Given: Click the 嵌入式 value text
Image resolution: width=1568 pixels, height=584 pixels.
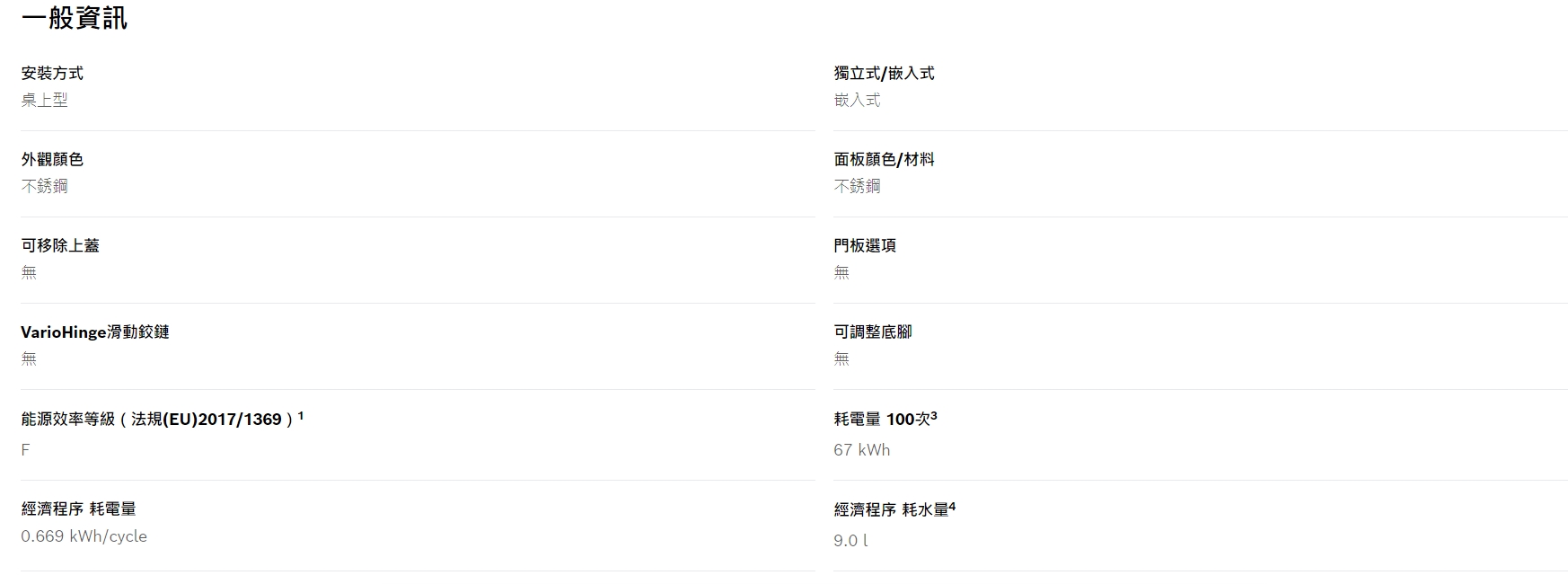Looking at the screenshot, I should [857, 100].
